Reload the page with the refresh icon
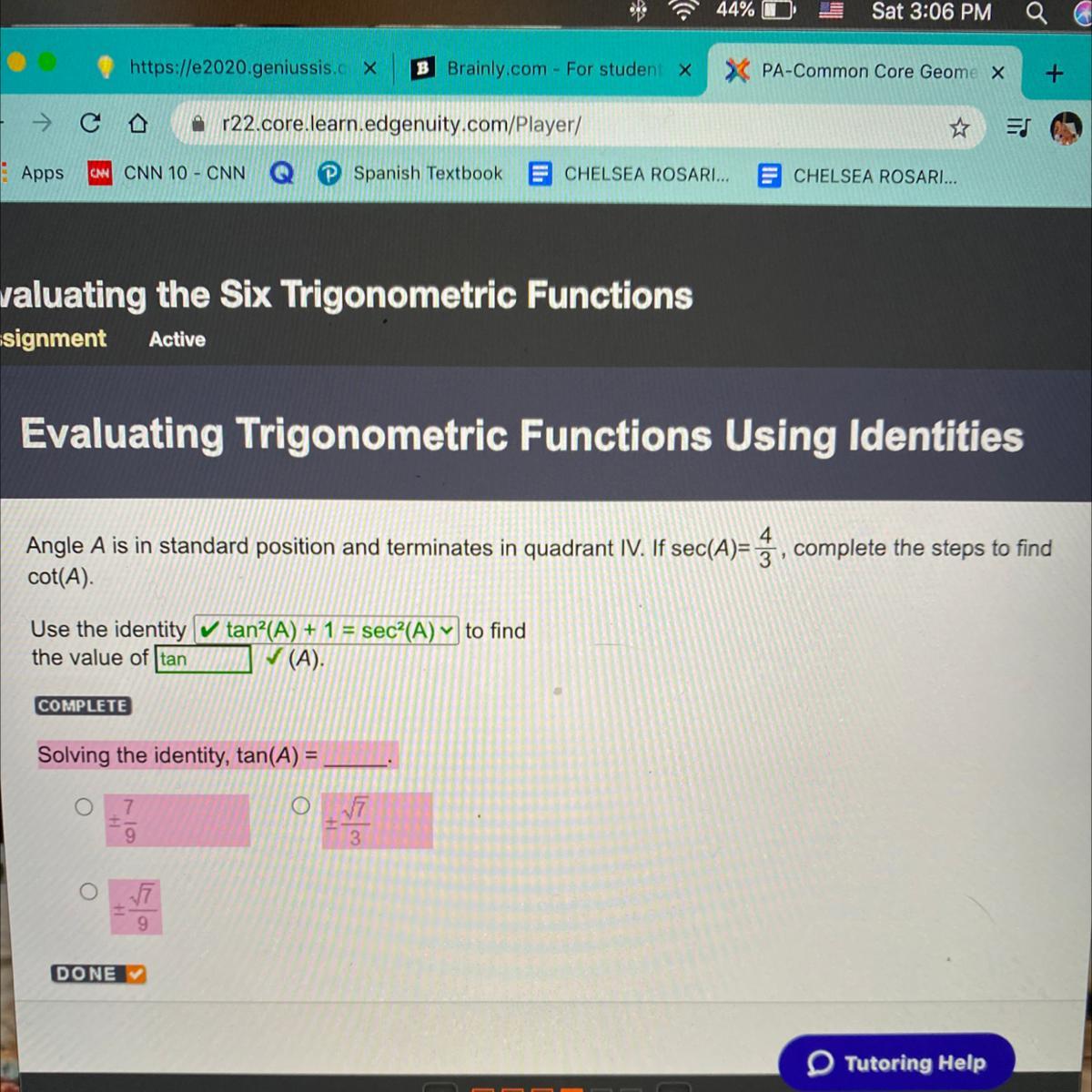Image resolution: width=1092 pixels, height=1092 pixels. pyautogui.click(x=89, y=123)
